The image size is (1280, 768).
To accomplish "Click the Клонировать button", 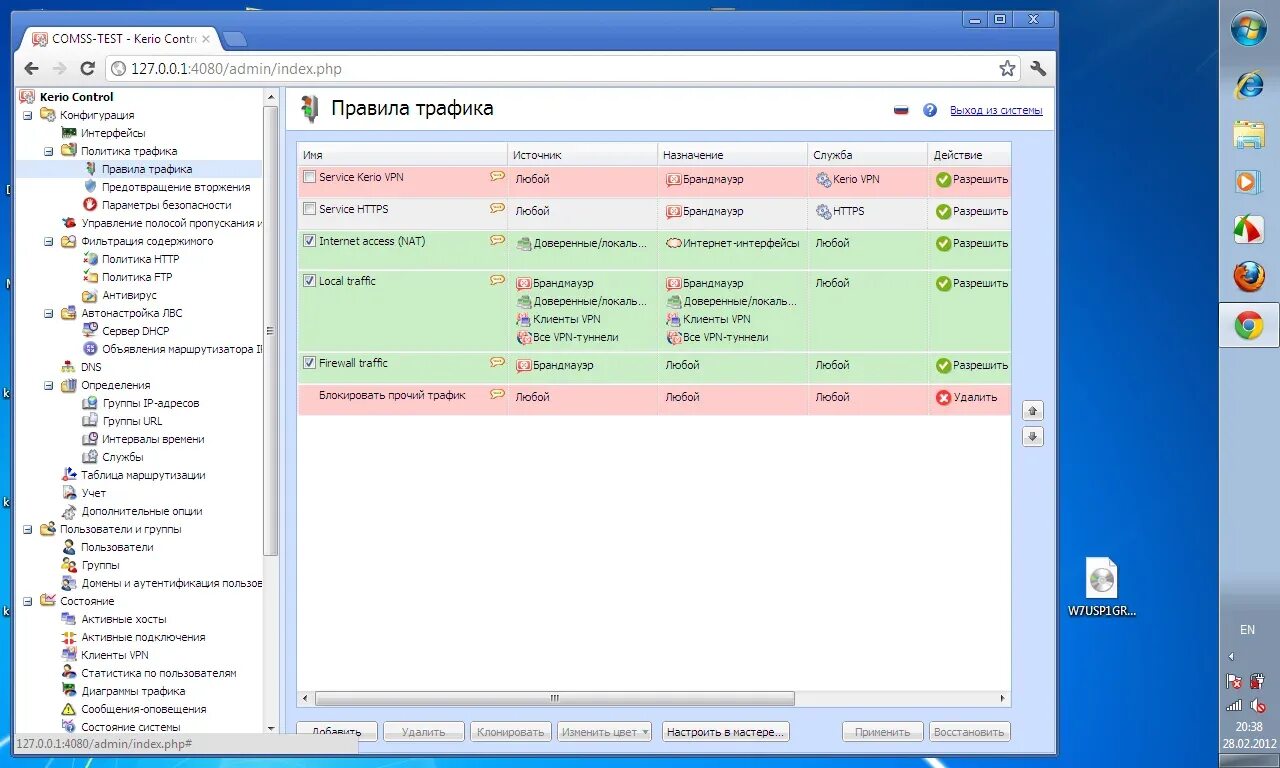I will pos(511,732).
